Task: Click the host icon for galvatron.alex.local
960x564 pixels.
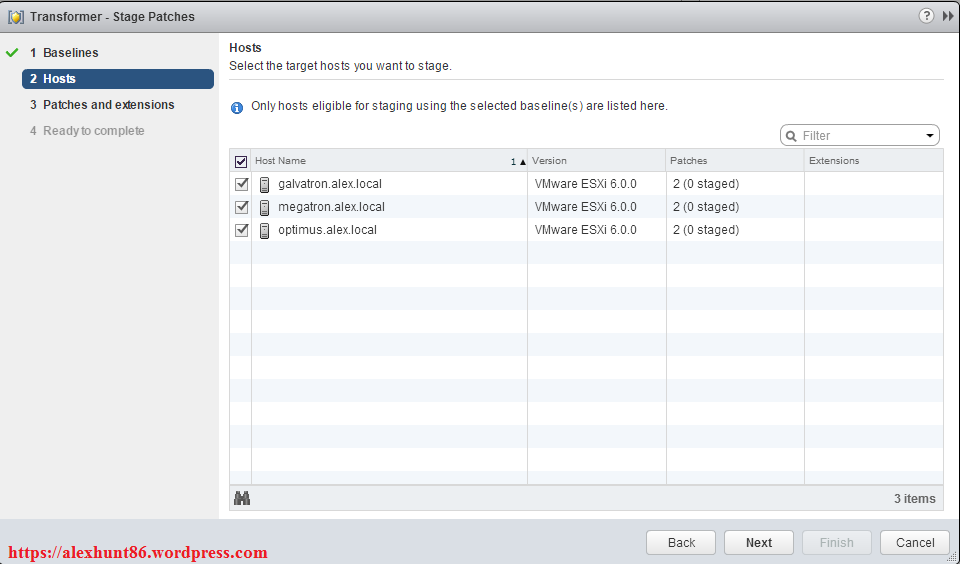Action: [x=264, y=184]
